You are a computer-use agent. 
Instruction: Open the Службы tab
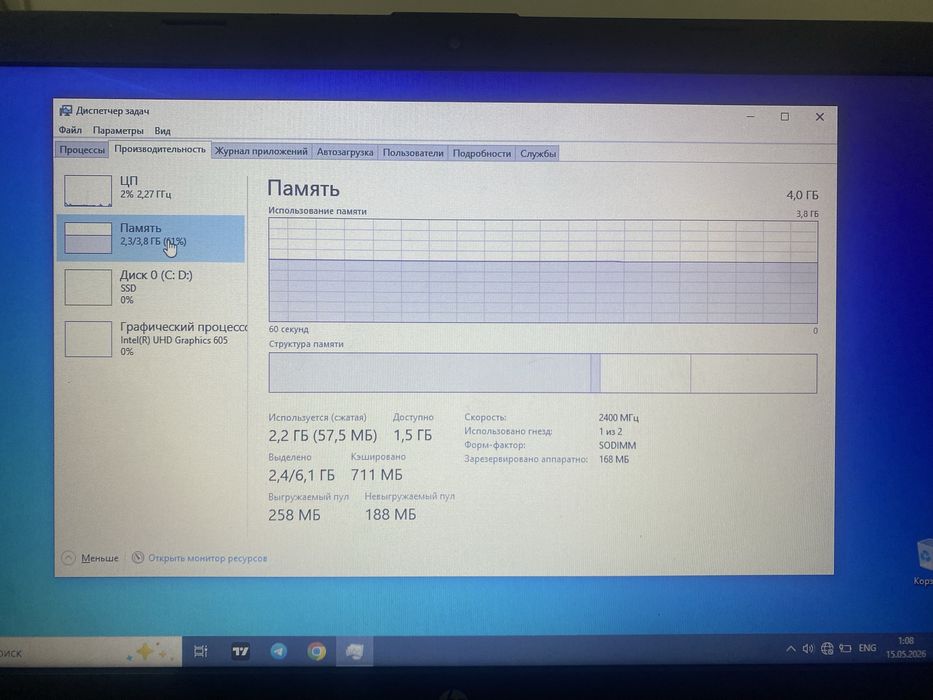[538, 154]
